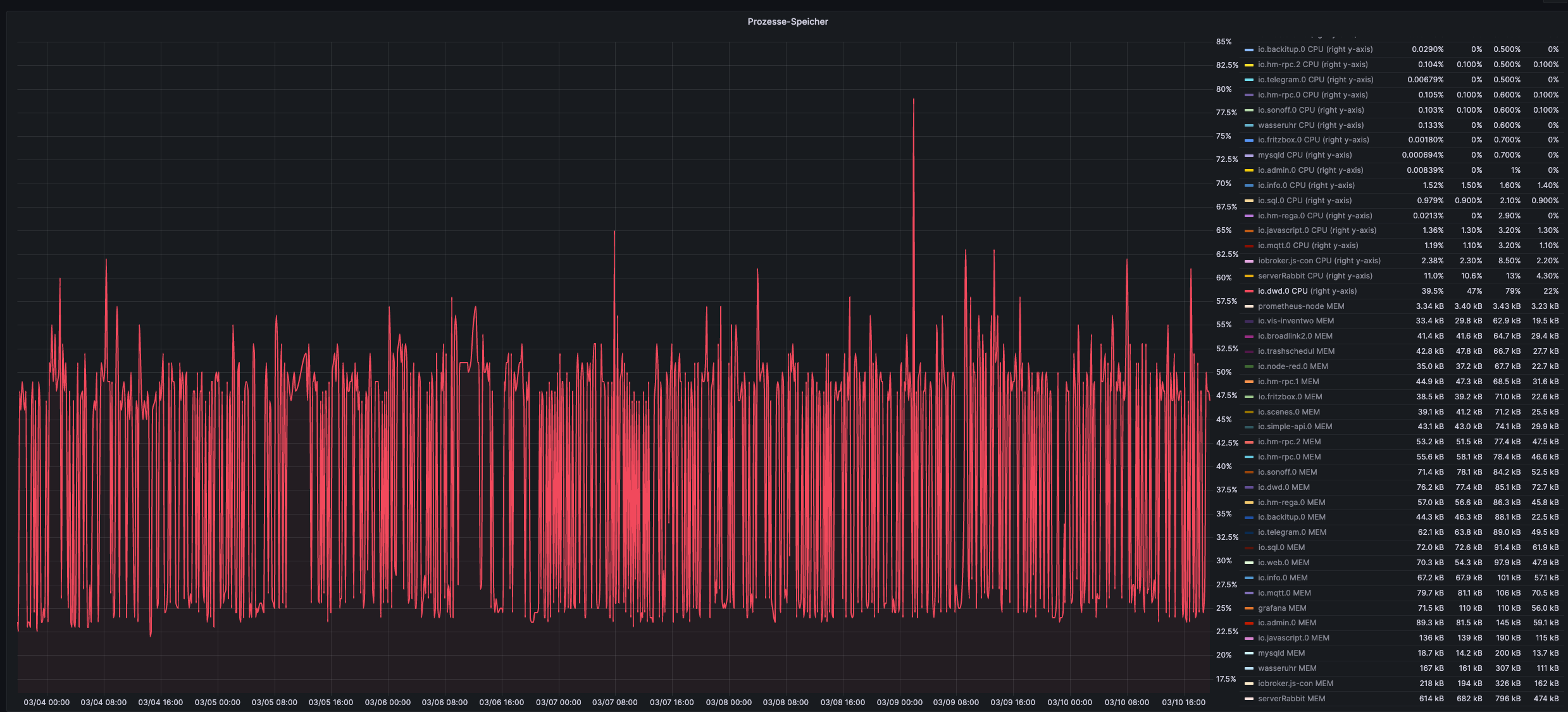Screen dimensions: 1568x712
Task: Click the graph spike near 03/07 08:00
Action: pyautogui.click(x=614, y=234)
